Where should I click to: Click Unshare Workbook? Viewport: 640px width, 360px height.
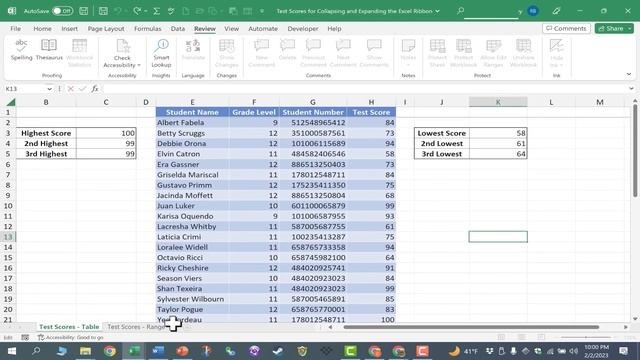523,53
